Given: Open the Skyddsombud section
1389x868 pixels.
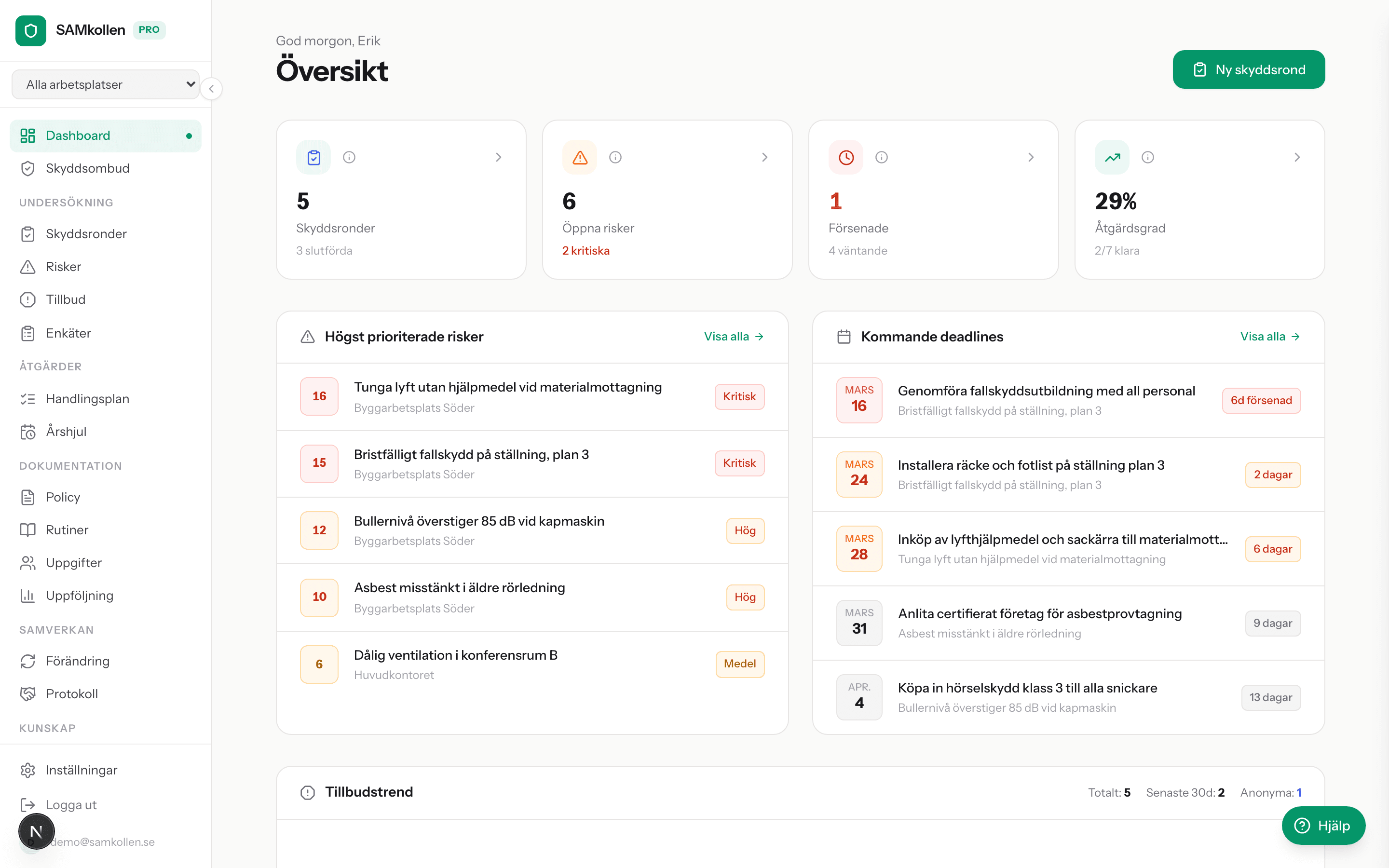Looking at the screenshot, I should [87, 168].
